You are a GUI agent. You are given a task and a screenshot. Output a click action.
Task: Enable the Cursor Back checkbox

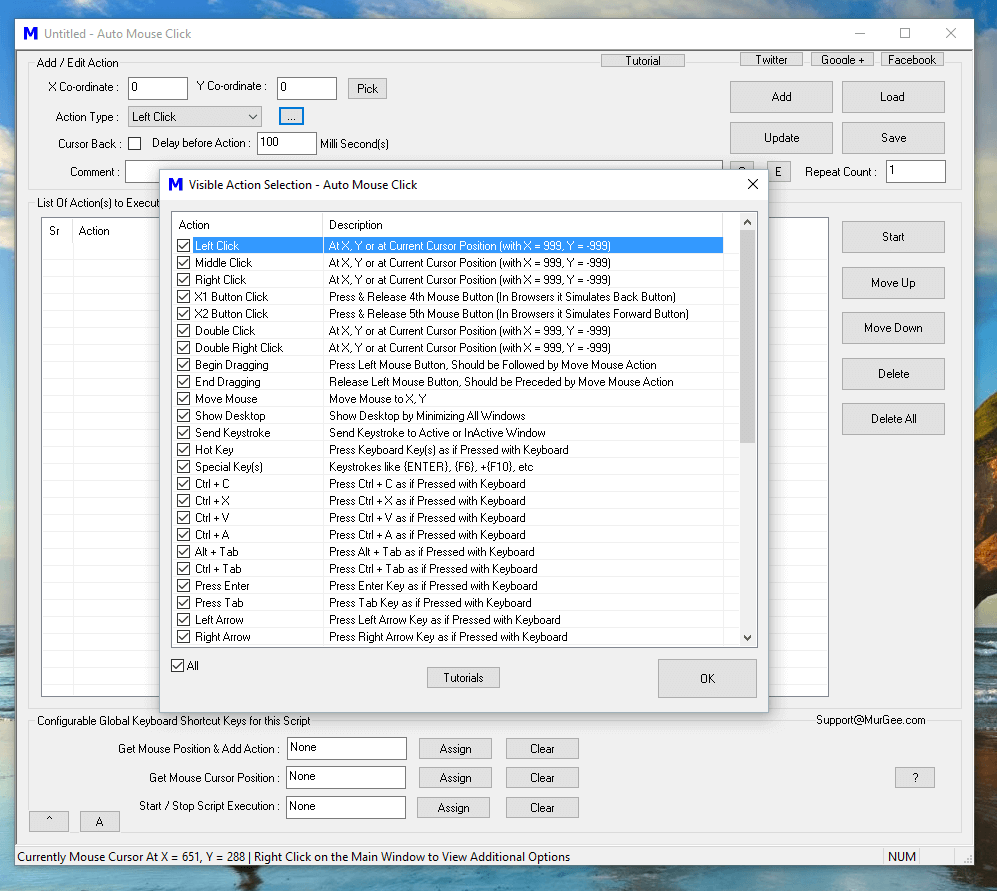pos(134,143)
